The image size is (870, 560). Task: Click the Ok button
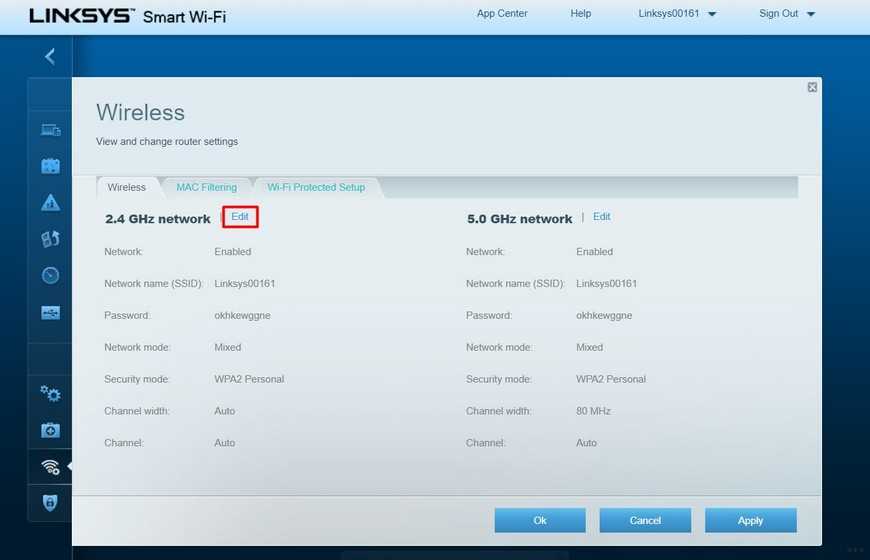(x=540, y=521)
